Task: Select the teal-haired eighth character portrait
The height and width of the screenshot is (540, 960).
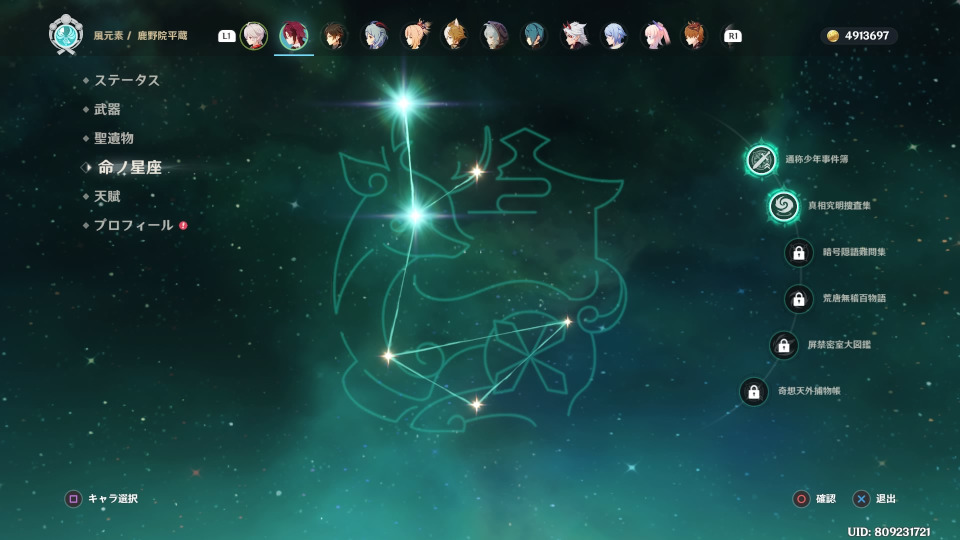Action: point(534,36)
